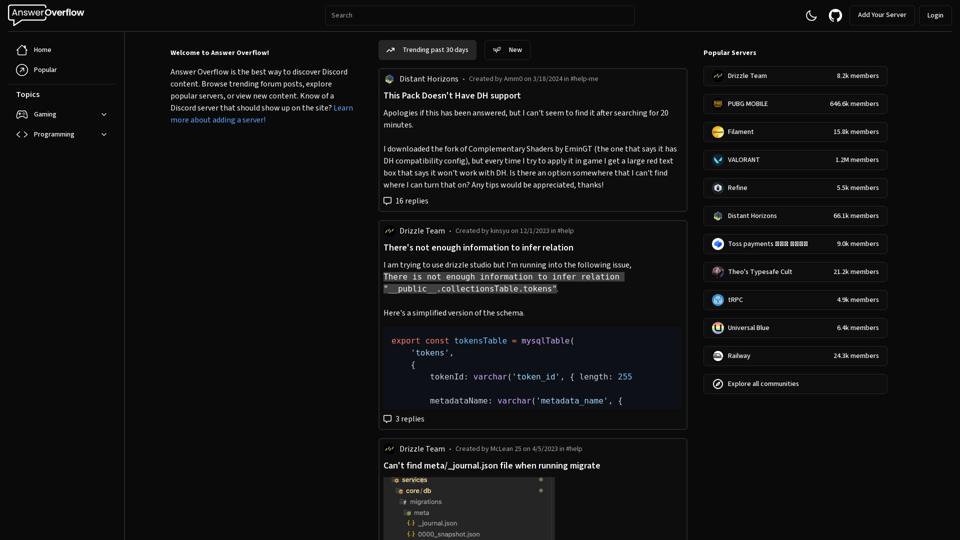The width and height of the screenshot is (960, 540).
Task: Open VALORANT server
Action: 795,160
